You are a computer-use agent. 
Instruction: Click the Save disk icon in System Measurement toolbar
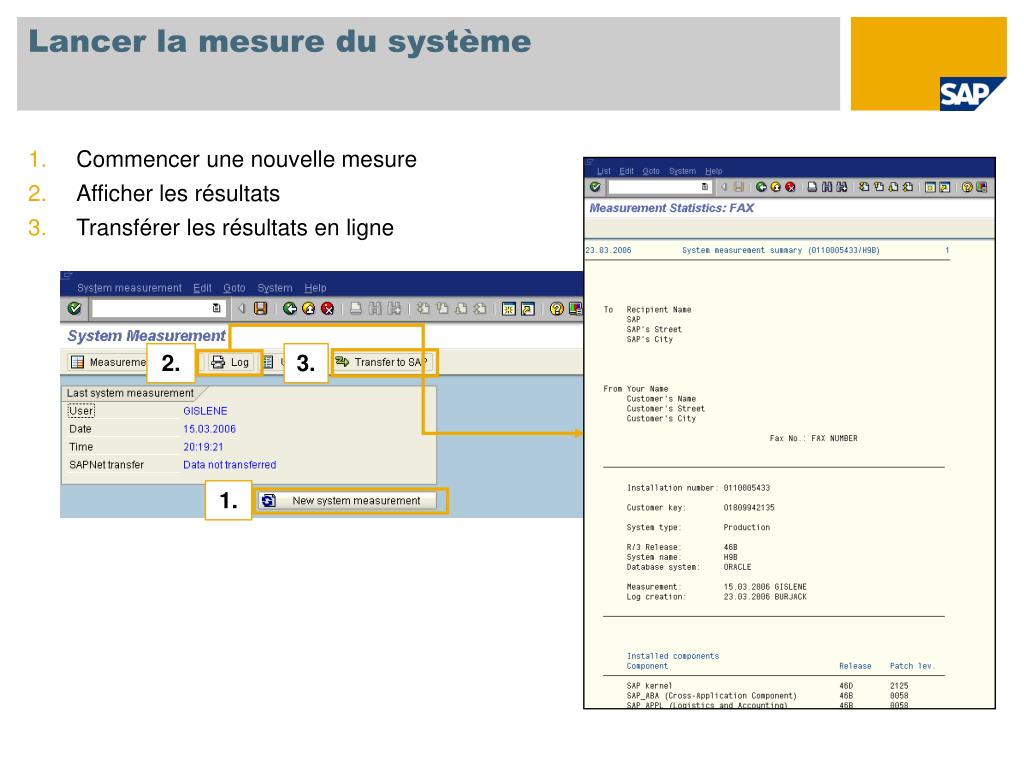point(261,308)
